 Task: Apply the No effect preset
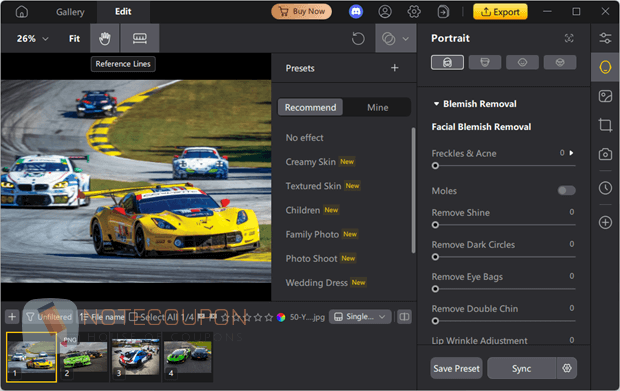[304, 138]
